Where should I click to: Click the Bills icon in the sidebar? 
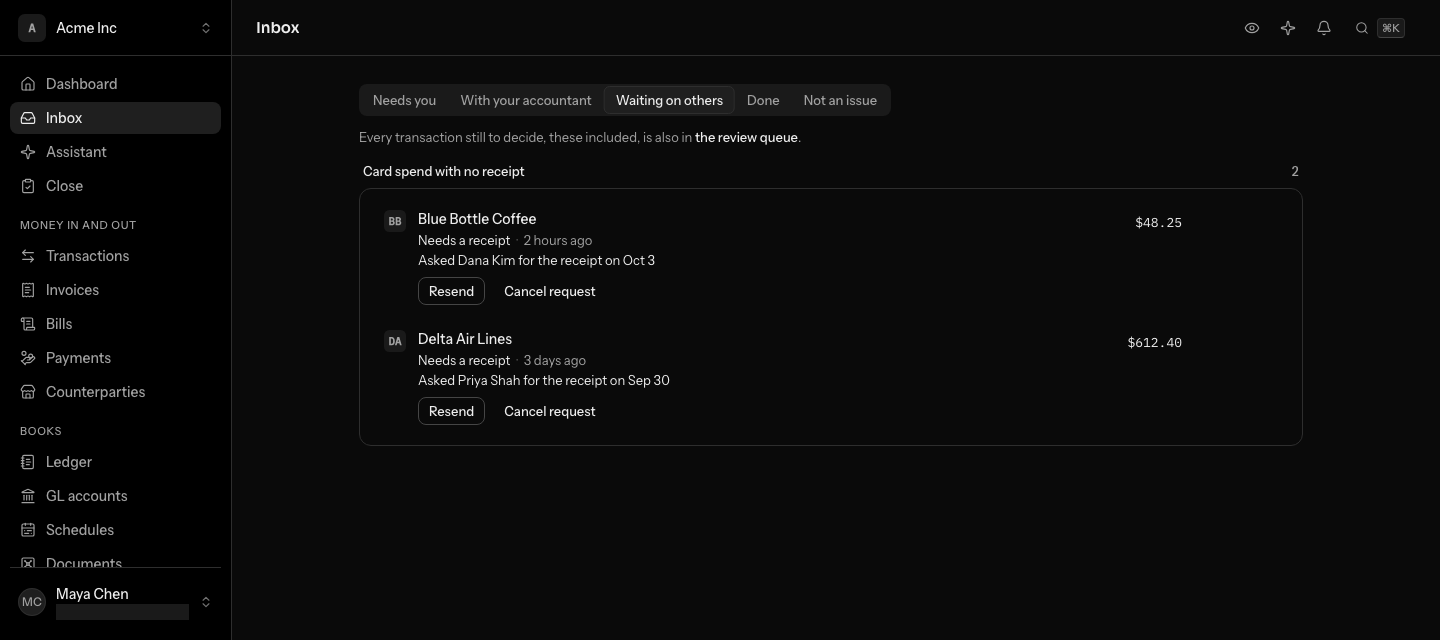(28, 324)
